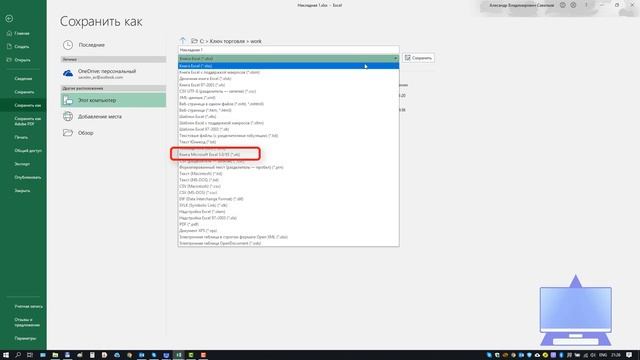The image size is (640, 360).
Task: Open Windows taskbar search
Action: click(18, 355)
